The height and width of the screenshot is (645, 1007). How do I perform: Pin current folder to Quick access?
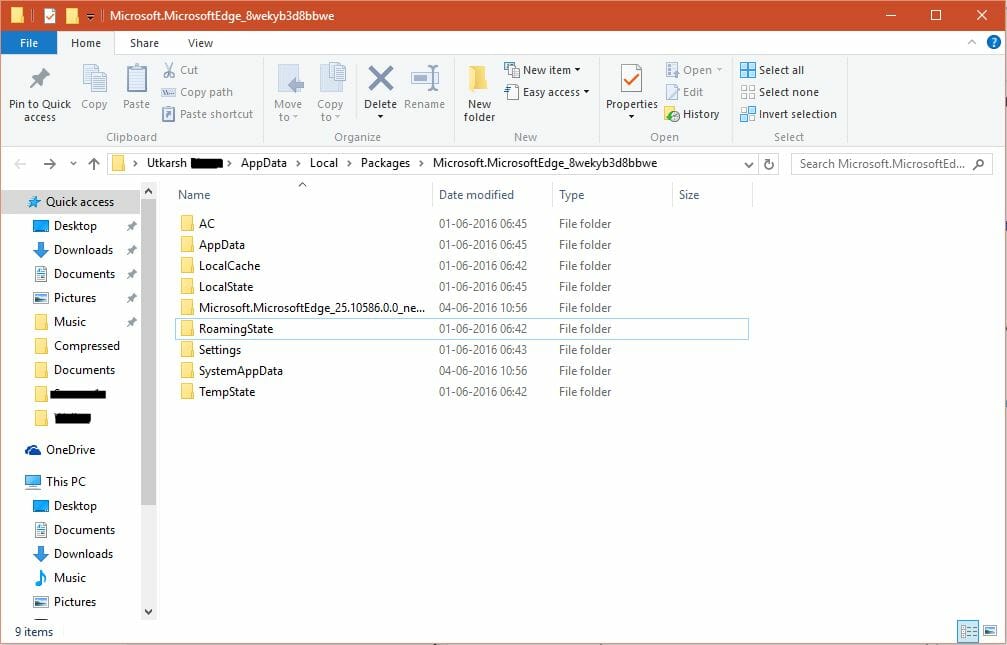point(39,92)
